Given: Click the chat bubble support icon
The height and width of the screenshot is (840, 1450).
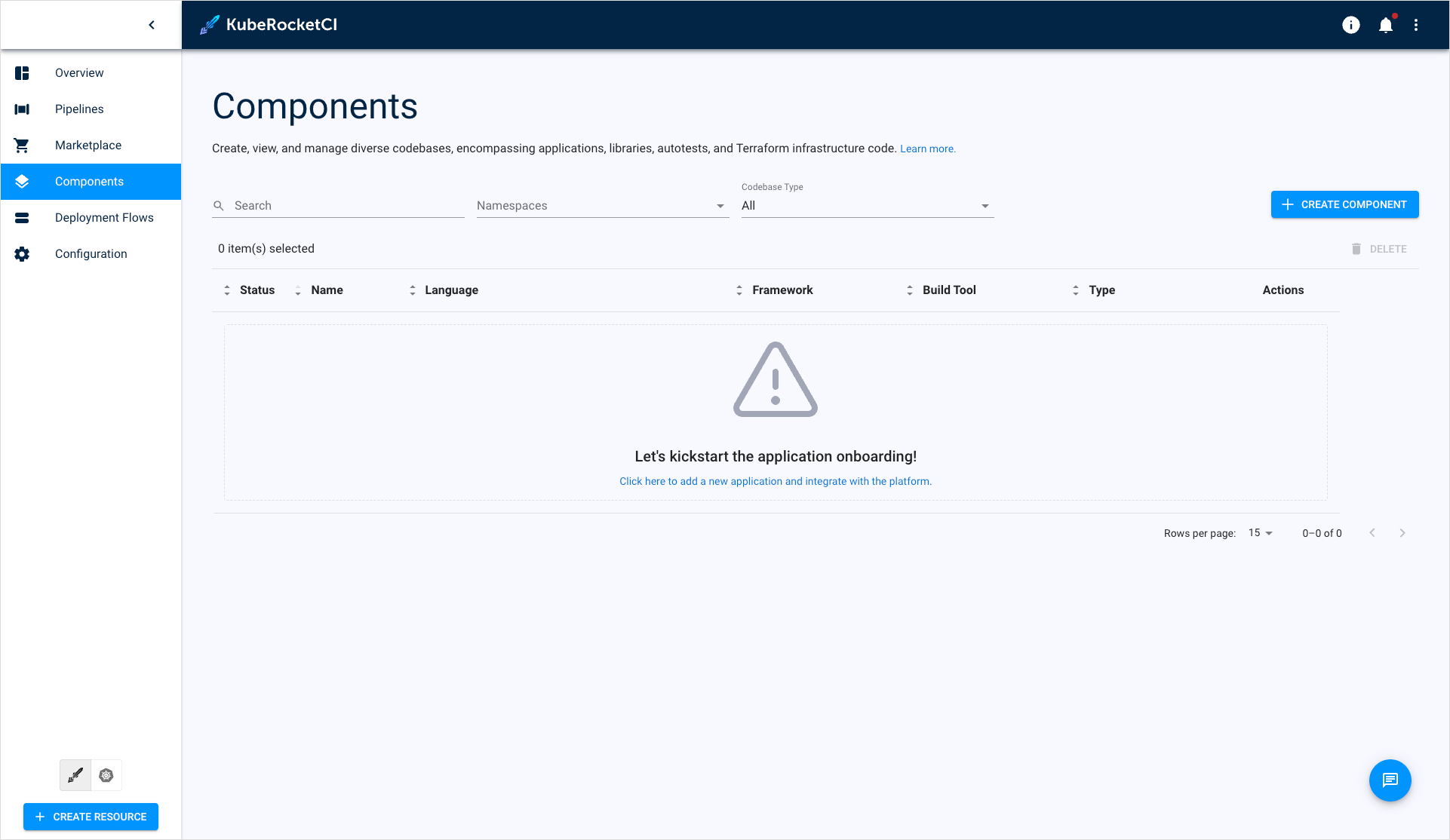Looking at the screenshot, I should [1392, 781].
